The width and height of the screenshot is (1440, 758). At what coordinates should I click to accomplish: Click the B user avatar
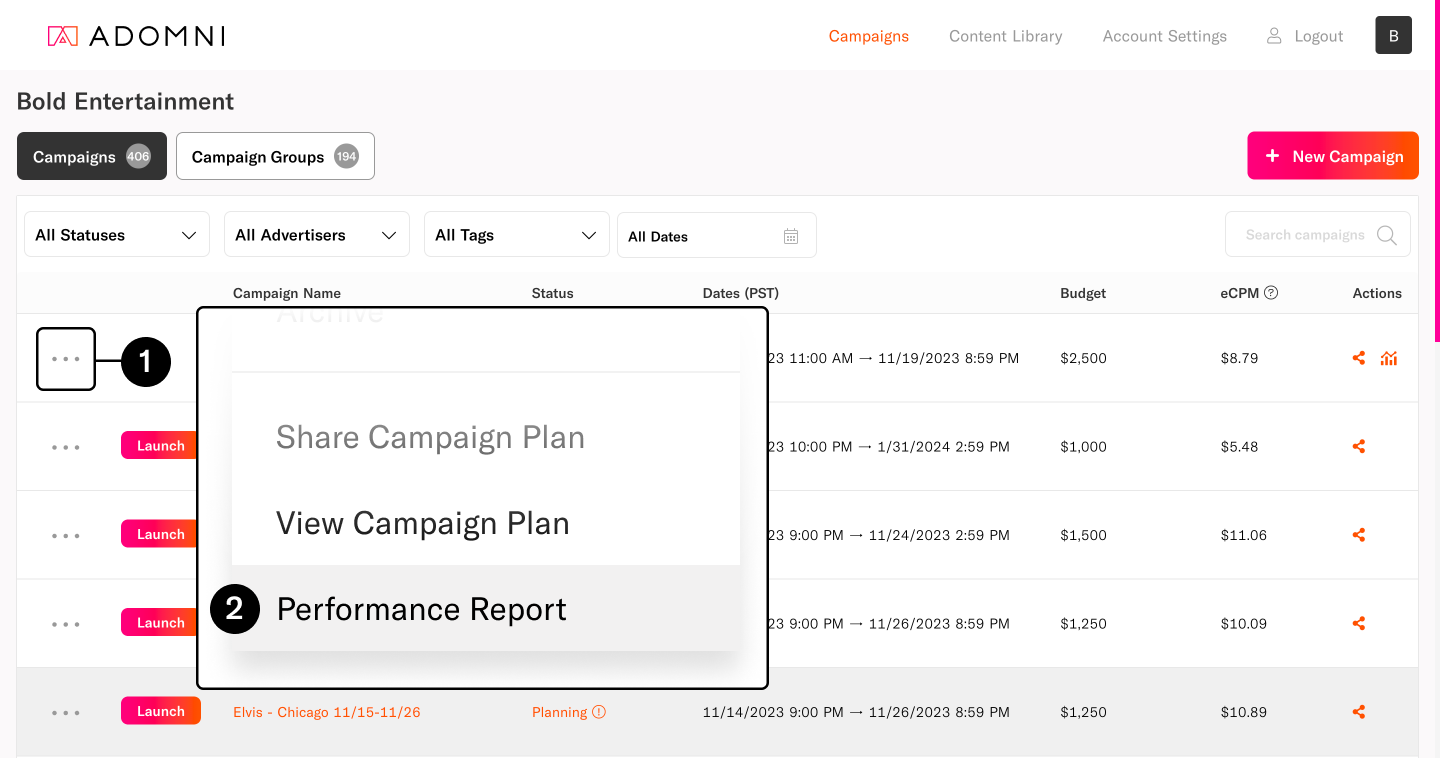pyautogui.click(x=1393, y=35)
